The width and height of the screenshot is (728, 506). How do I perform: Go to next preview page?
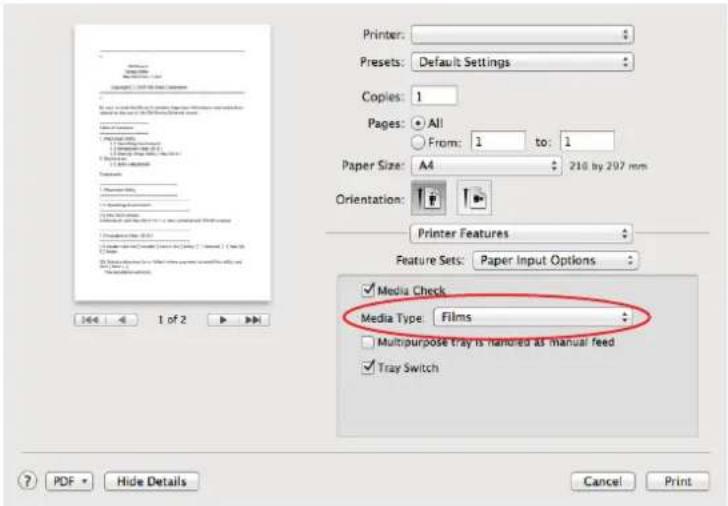223,320
